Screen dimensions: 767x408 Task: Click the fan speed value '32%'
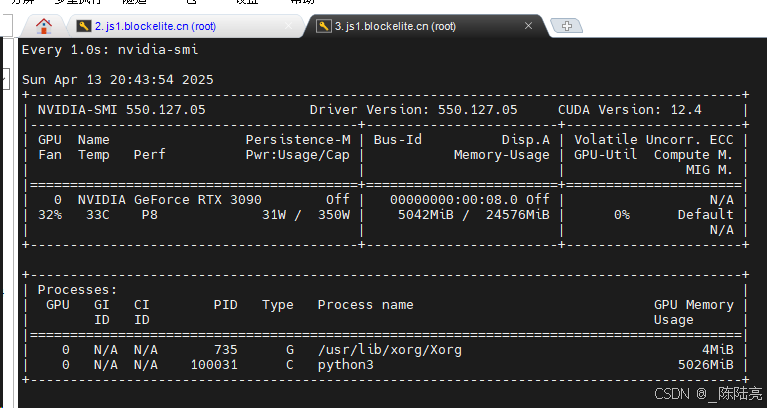50,215
